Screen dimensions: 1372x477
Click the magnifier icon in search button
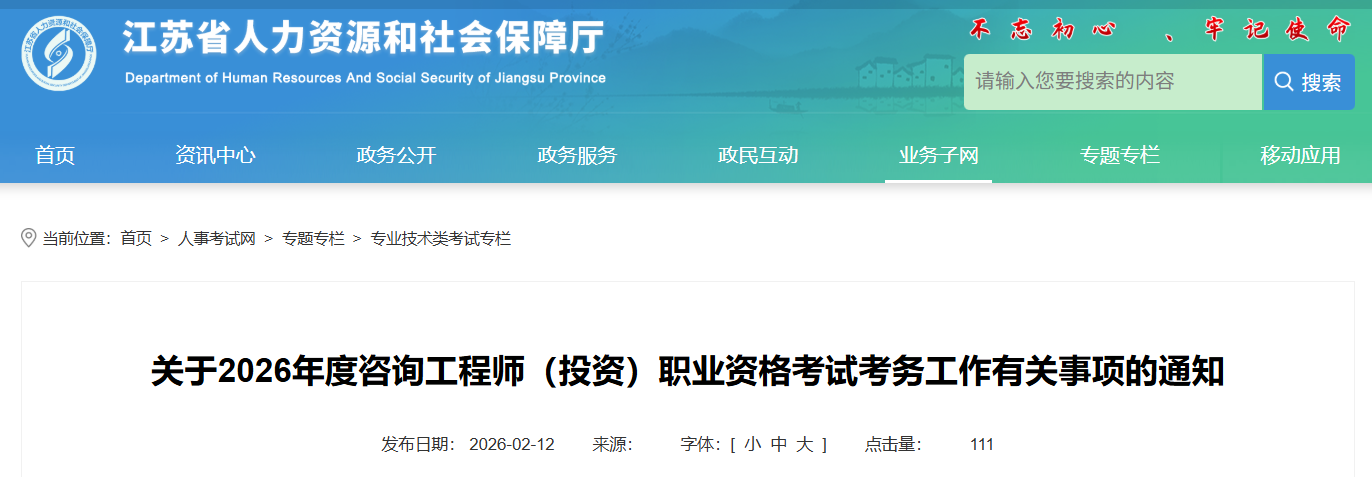pos(1283,82)
